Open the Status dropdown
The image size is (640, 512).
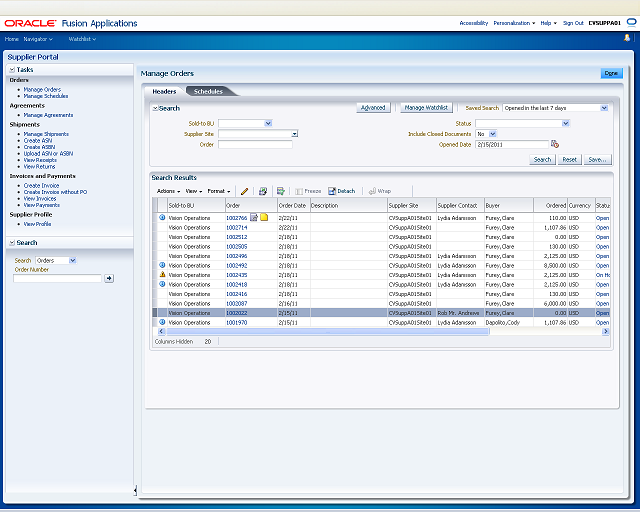[565, 123]
